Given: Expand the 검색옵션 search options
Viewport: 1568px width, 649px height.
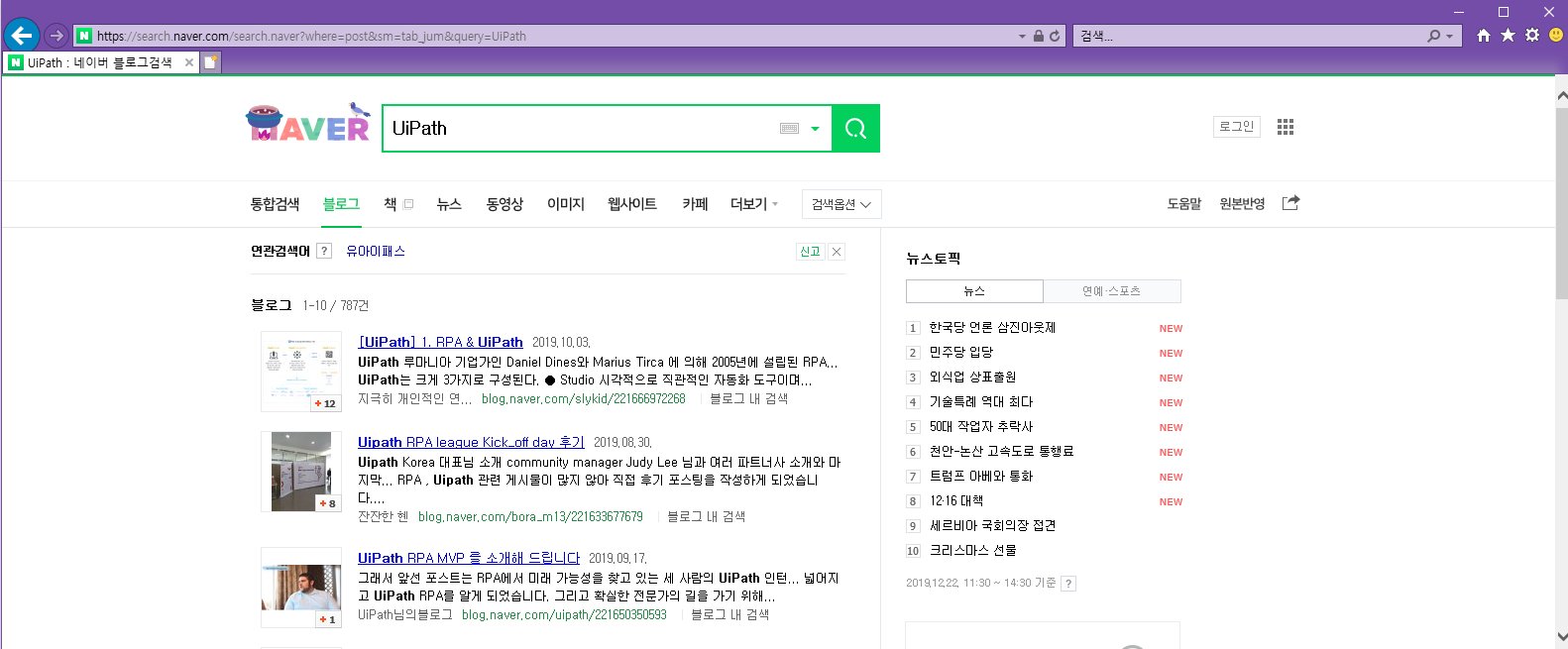Looking at the screenshot, I should click(x=841, y=204).
